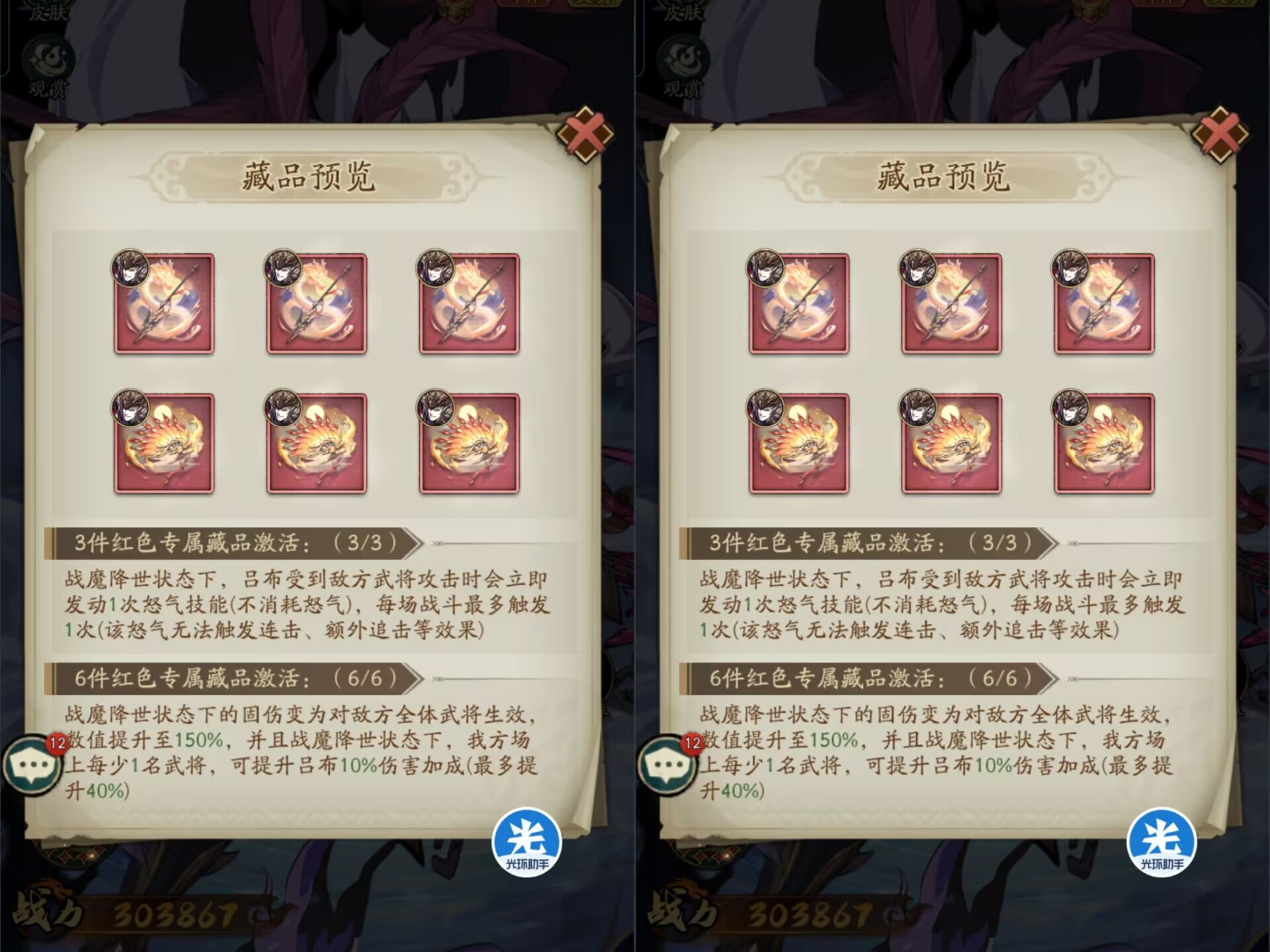
Task: Click the 6件红色专属藏品激活 header in right panel
Action: (x=869, y=678)
